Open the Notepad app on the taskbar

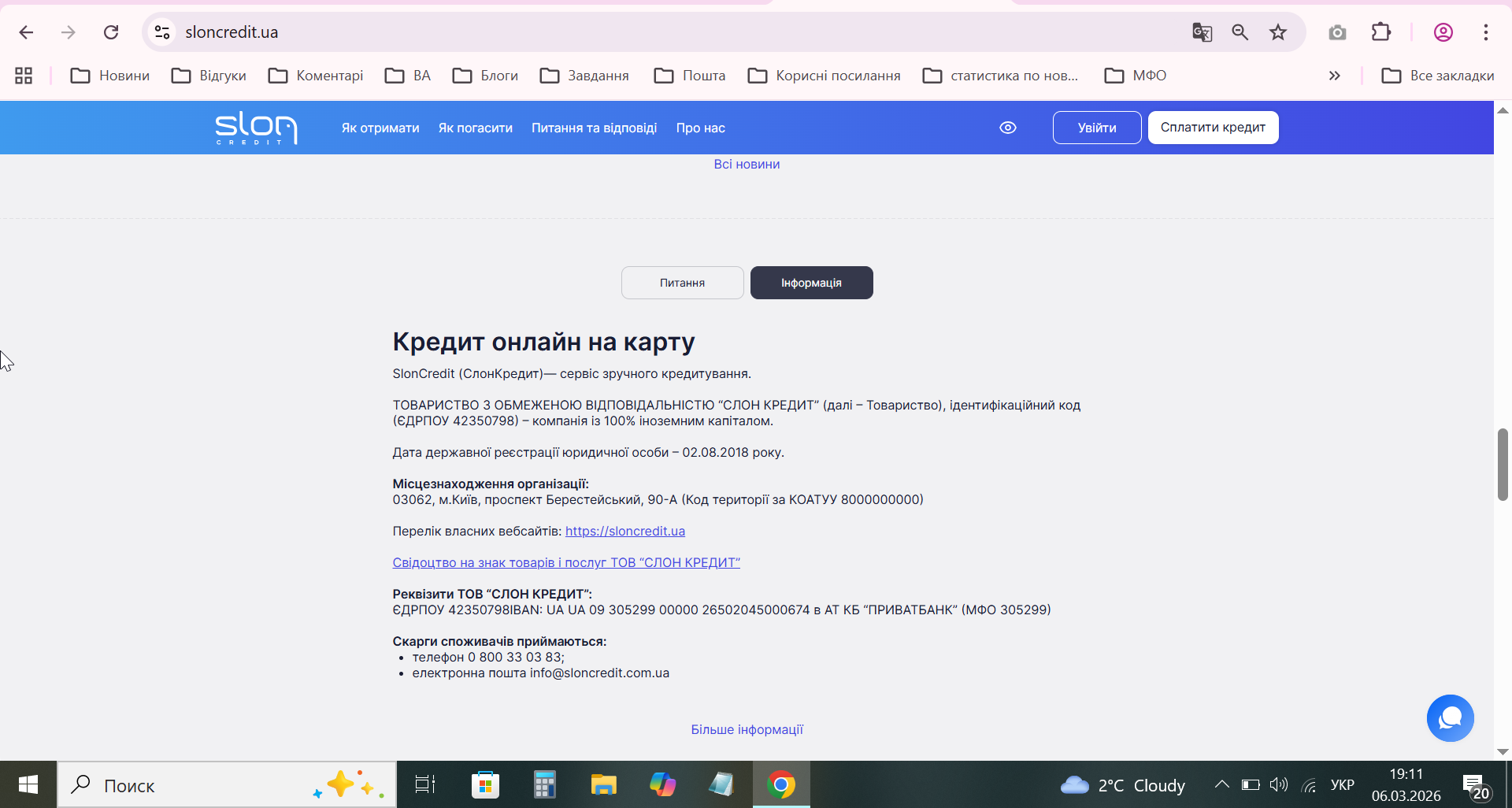721,784
